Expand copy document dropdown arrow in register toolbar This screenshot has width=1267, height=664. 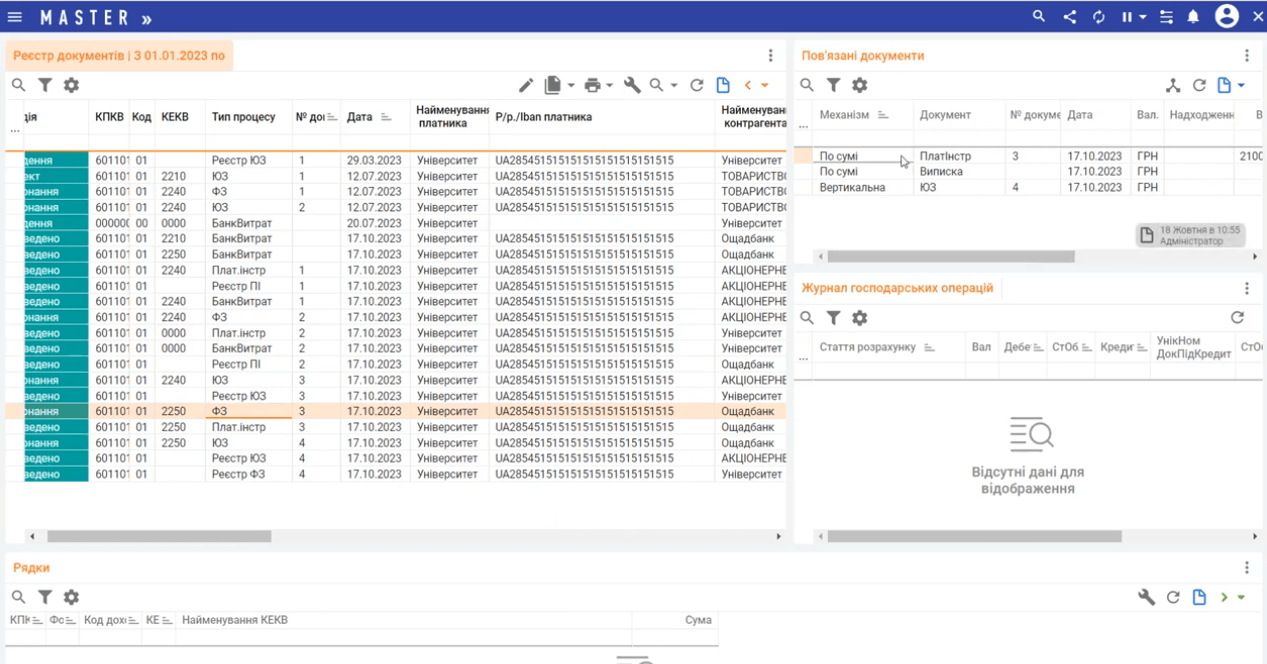click(571, 86)
